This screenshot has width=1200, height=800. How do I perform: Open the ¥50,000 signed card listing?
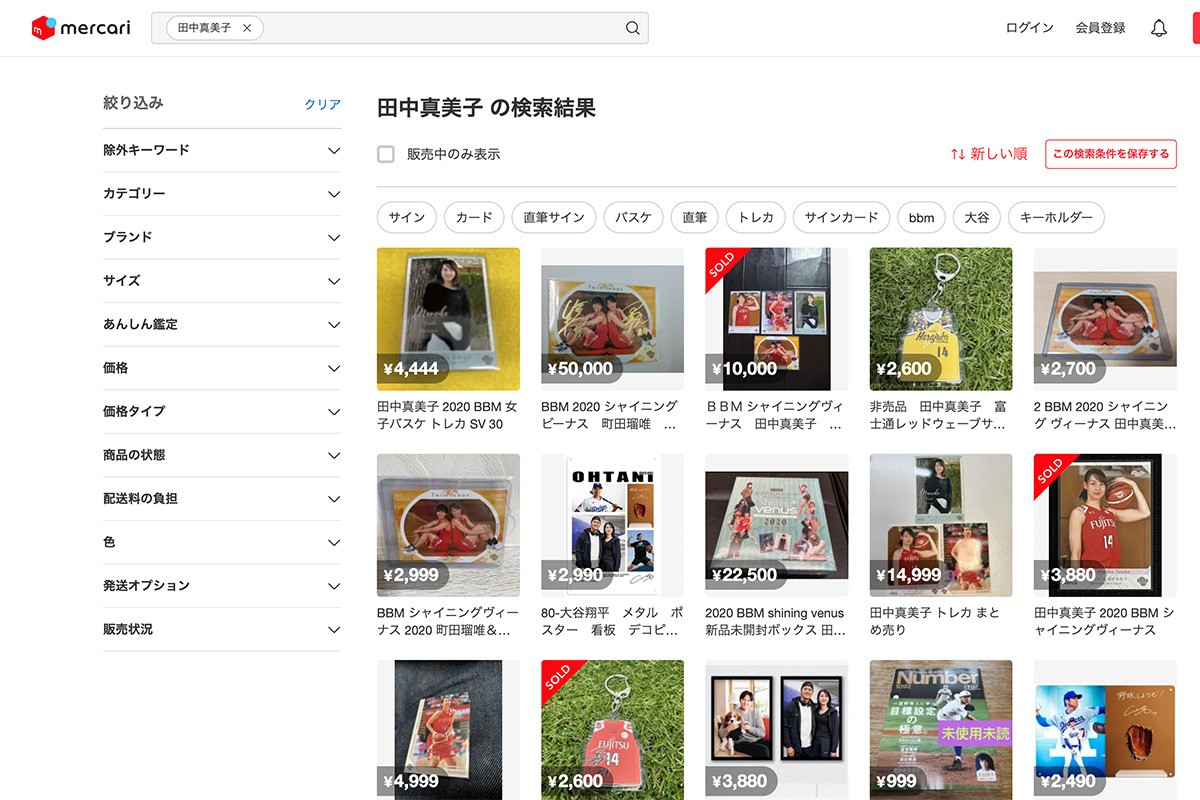point(612,319)
